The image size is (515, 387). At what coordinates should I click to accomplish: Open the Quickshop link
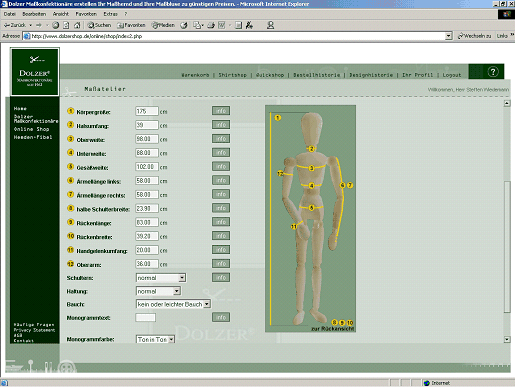[270, 75]
